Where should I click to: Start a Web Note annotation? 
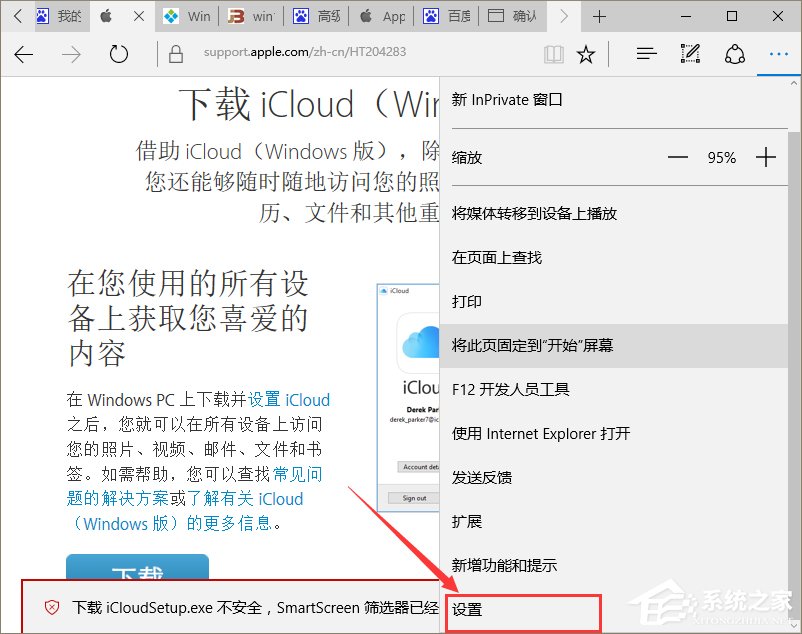click(689, 54)
